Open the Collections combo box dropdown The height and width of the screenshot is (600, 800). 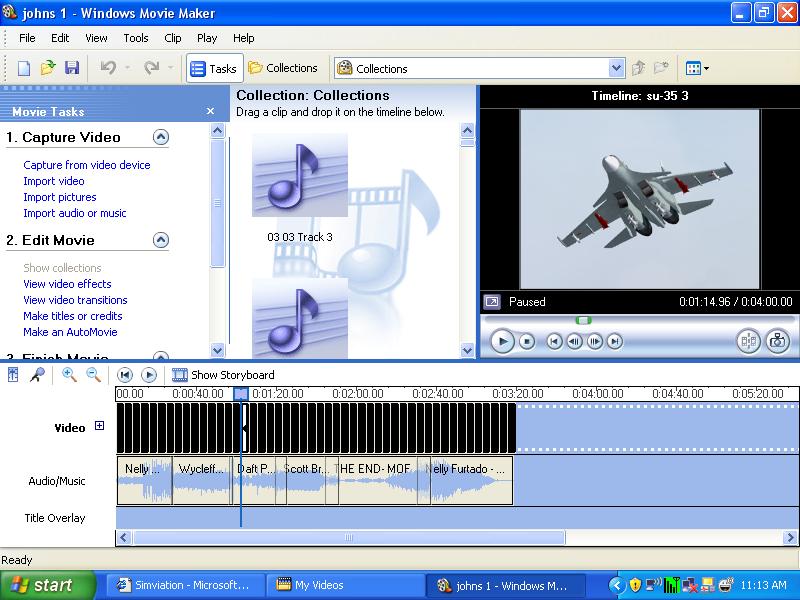[x=616, y=68]
